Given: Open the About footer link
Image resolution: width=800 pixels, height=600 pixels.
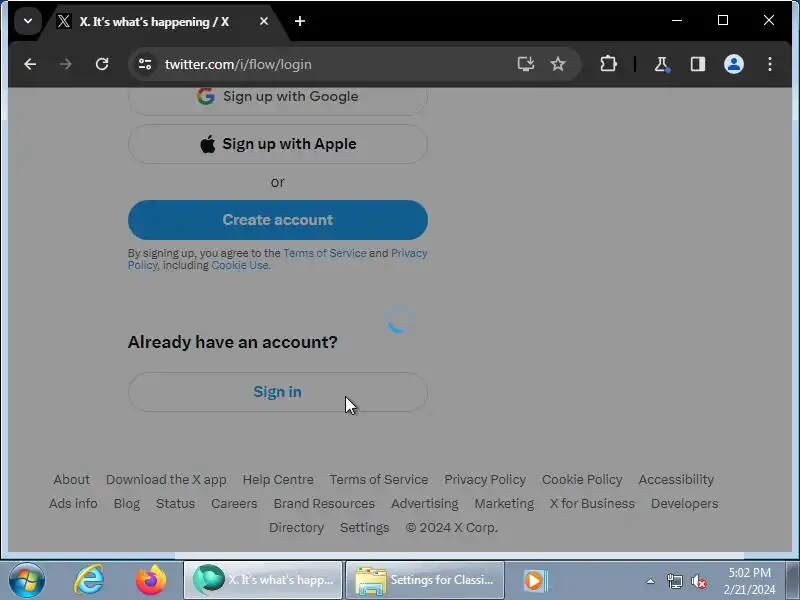Looking at the screenshot, I should pyautogui.click(x=71, y=480).
